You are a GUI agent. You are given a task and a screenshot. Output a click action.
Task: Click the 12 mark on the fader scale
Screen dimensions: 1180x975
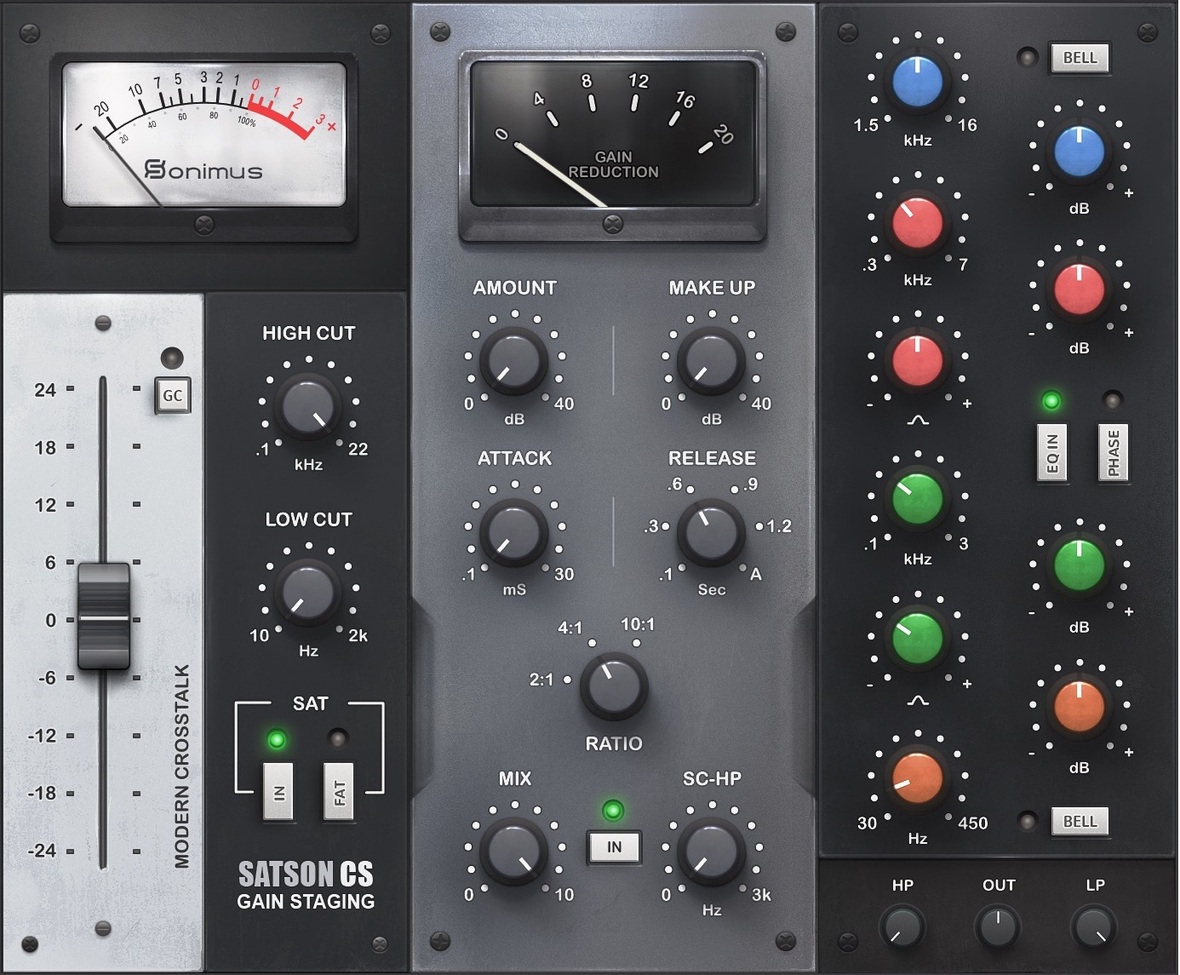(45, 505)
